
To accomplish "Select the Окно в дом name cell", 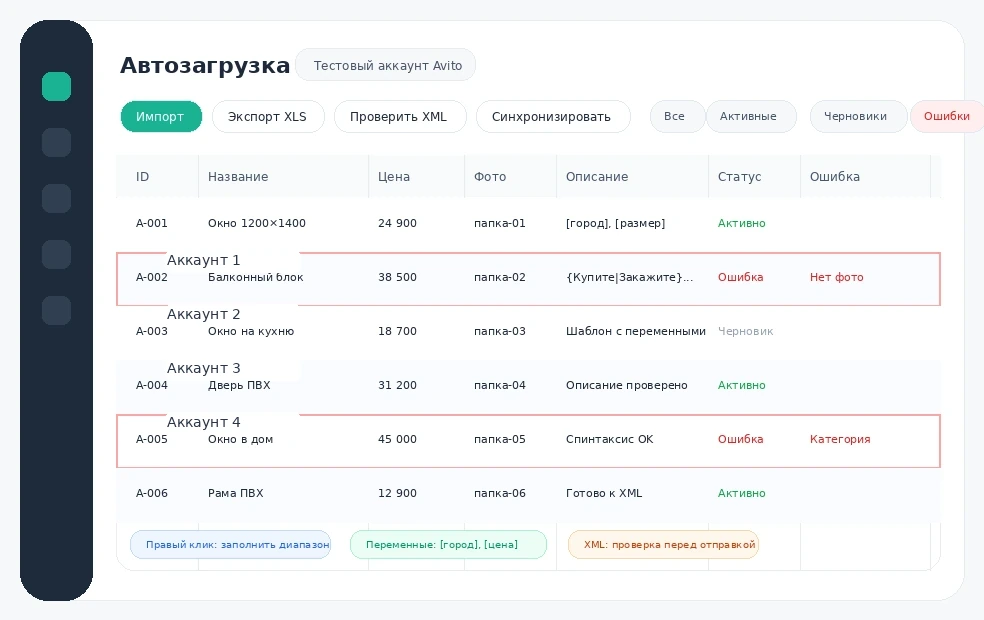I will point(240,439).
